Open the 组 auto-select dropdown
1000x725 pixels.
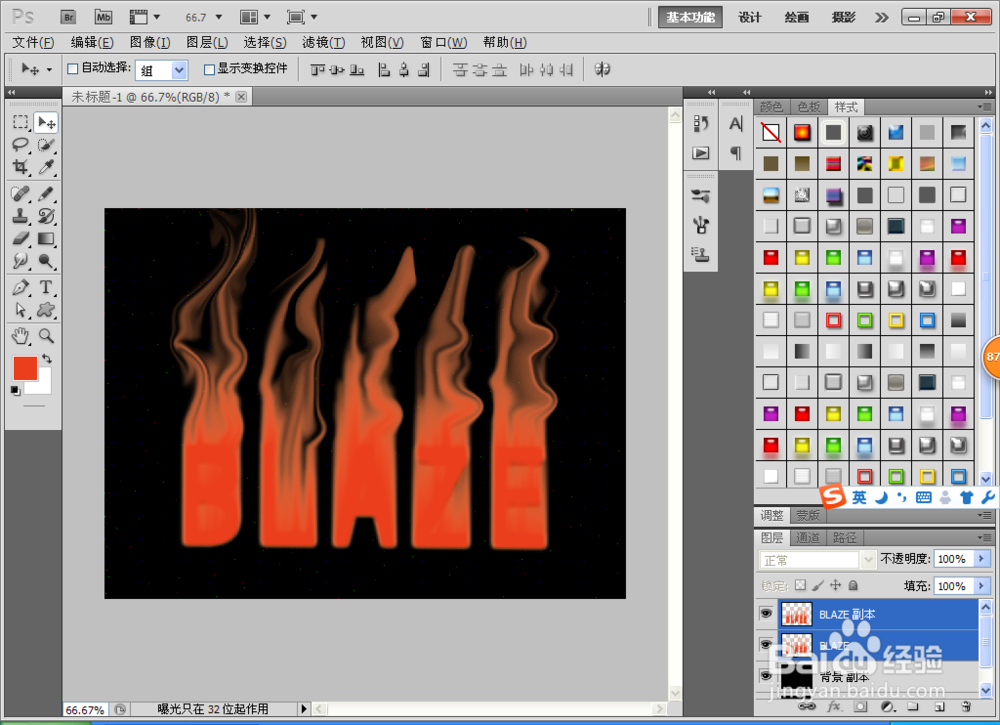(180, 70)
